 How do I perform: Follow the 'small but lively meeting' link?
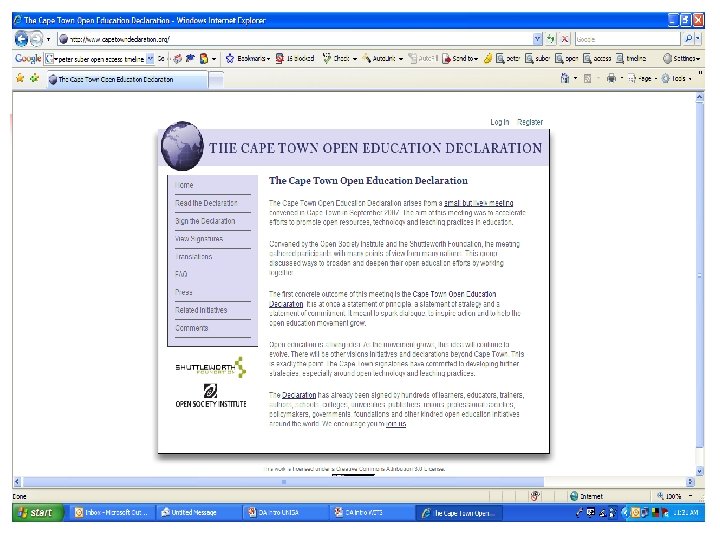[x=478, y=203]
